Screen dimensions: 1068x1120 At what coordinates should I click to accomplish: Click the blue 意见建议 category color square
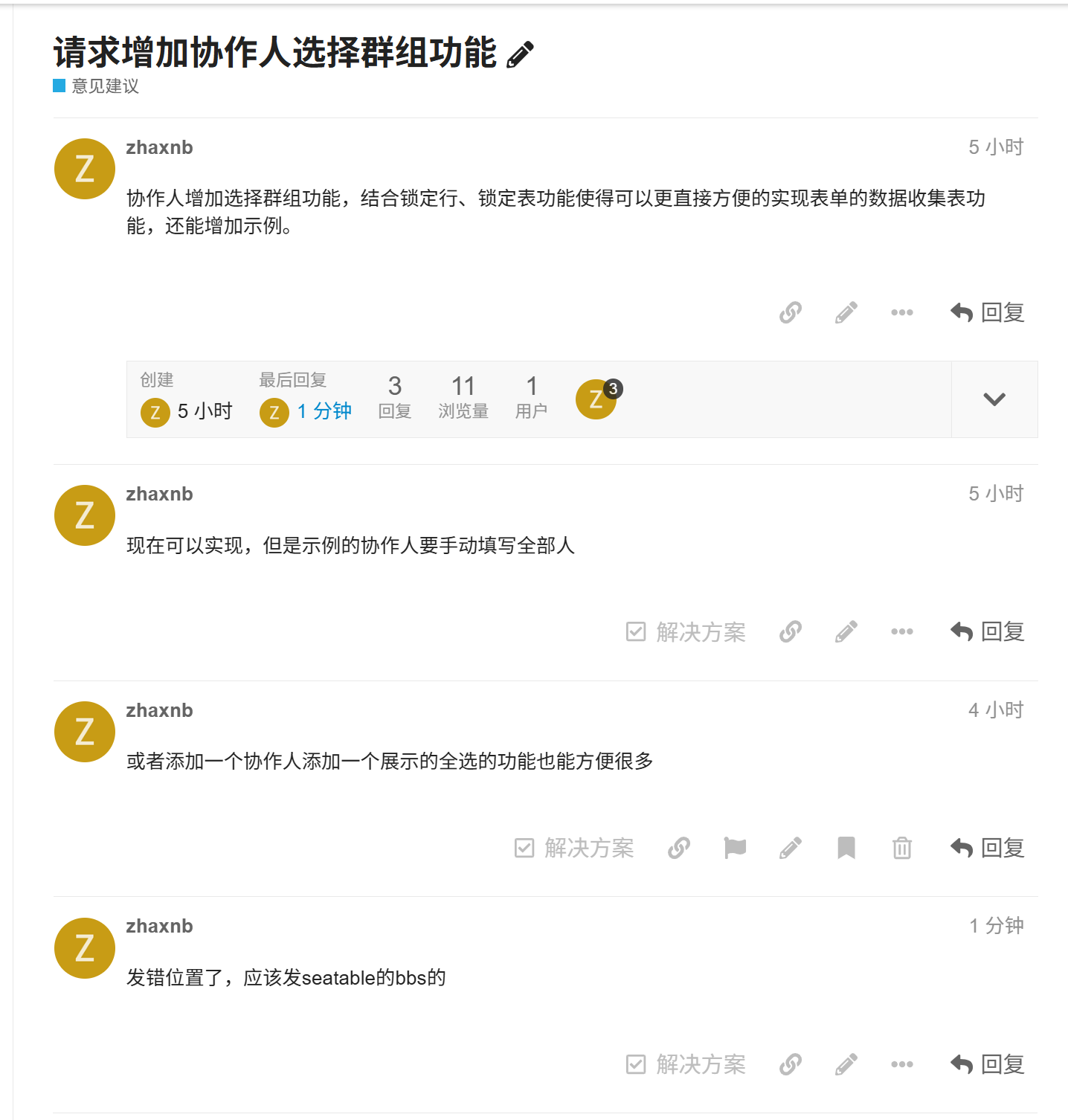[59, 86]
